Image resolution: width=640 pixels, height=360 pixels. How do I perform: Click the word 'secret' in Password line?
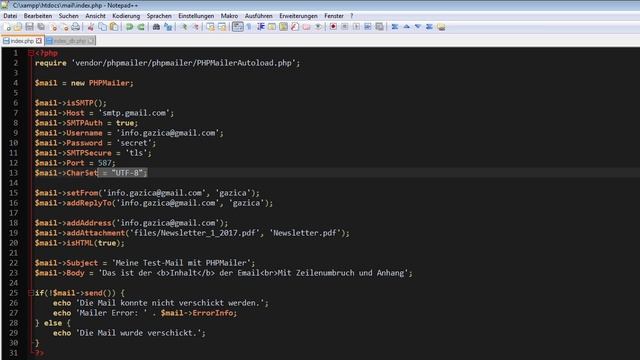pos(134,143)
